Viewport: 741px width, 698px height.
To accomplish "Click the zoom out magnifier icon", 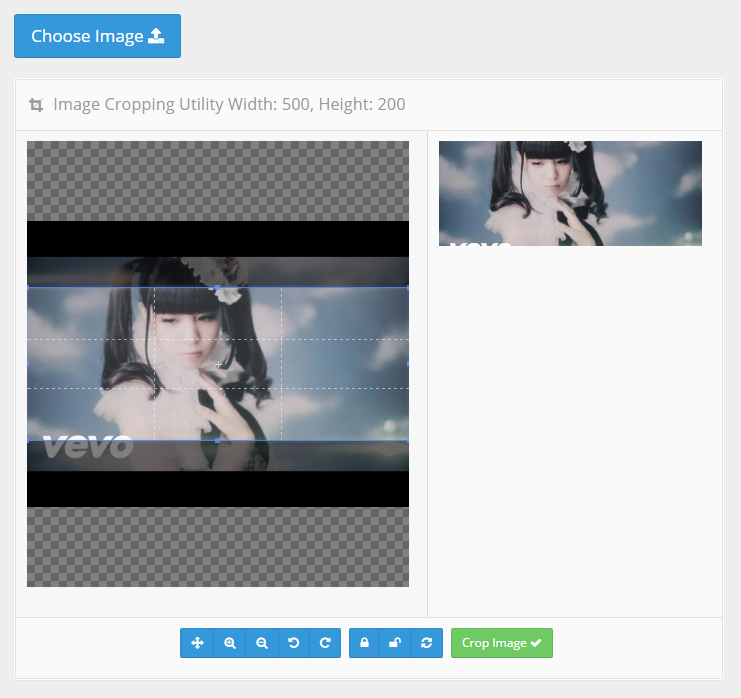I will [261, 643].
